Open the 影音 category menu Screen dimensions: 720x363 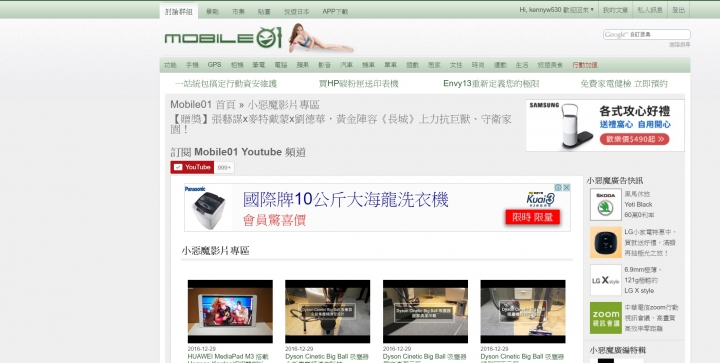click(x=325, y=65)
